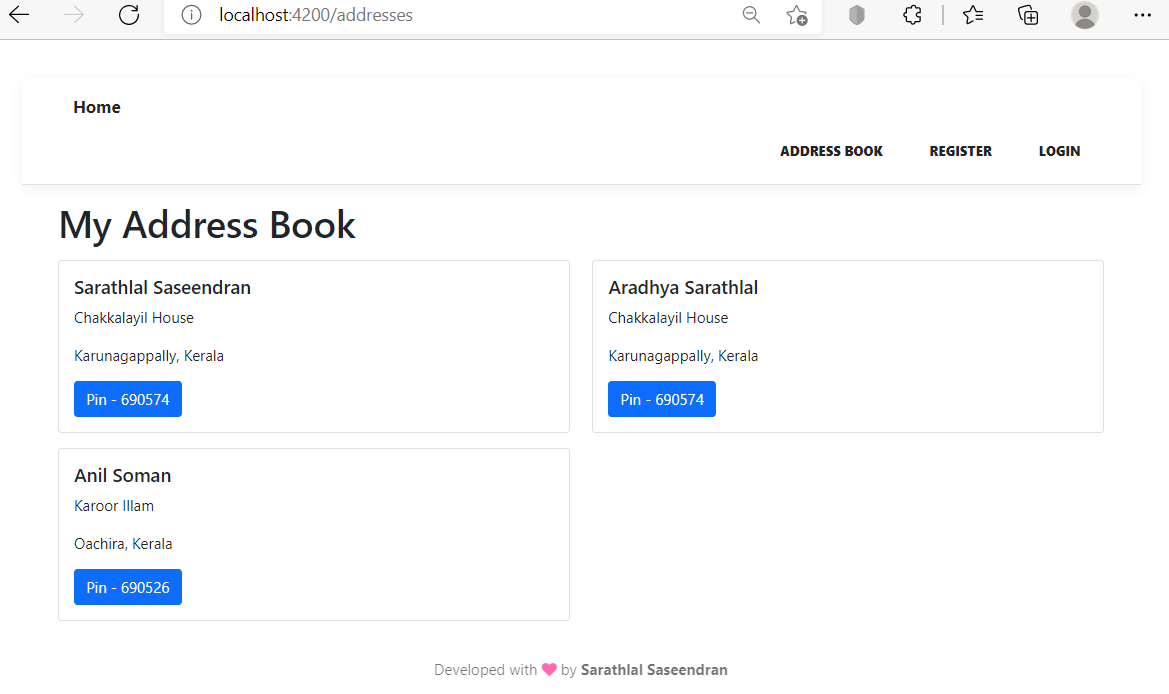1169x694 pixels.
Task: Go back using browser back arrow
Action: coord(19,15)
